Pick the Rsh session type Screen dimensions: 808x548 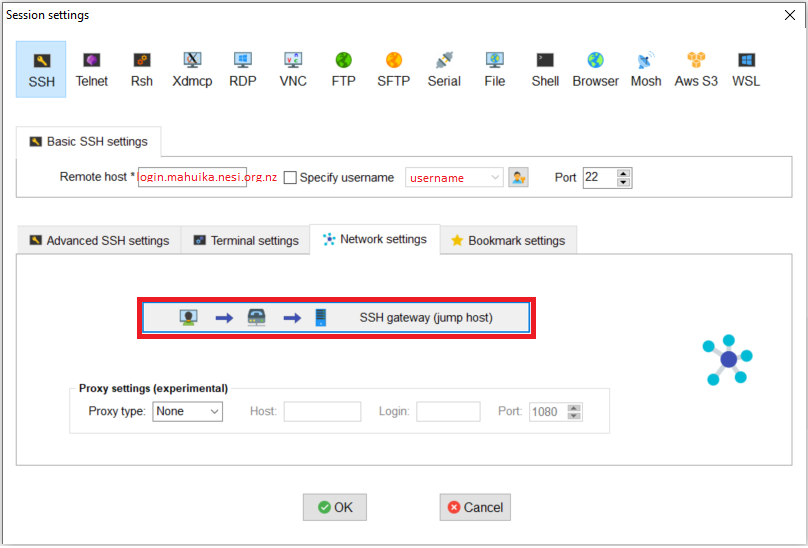[x=142, y=70]
